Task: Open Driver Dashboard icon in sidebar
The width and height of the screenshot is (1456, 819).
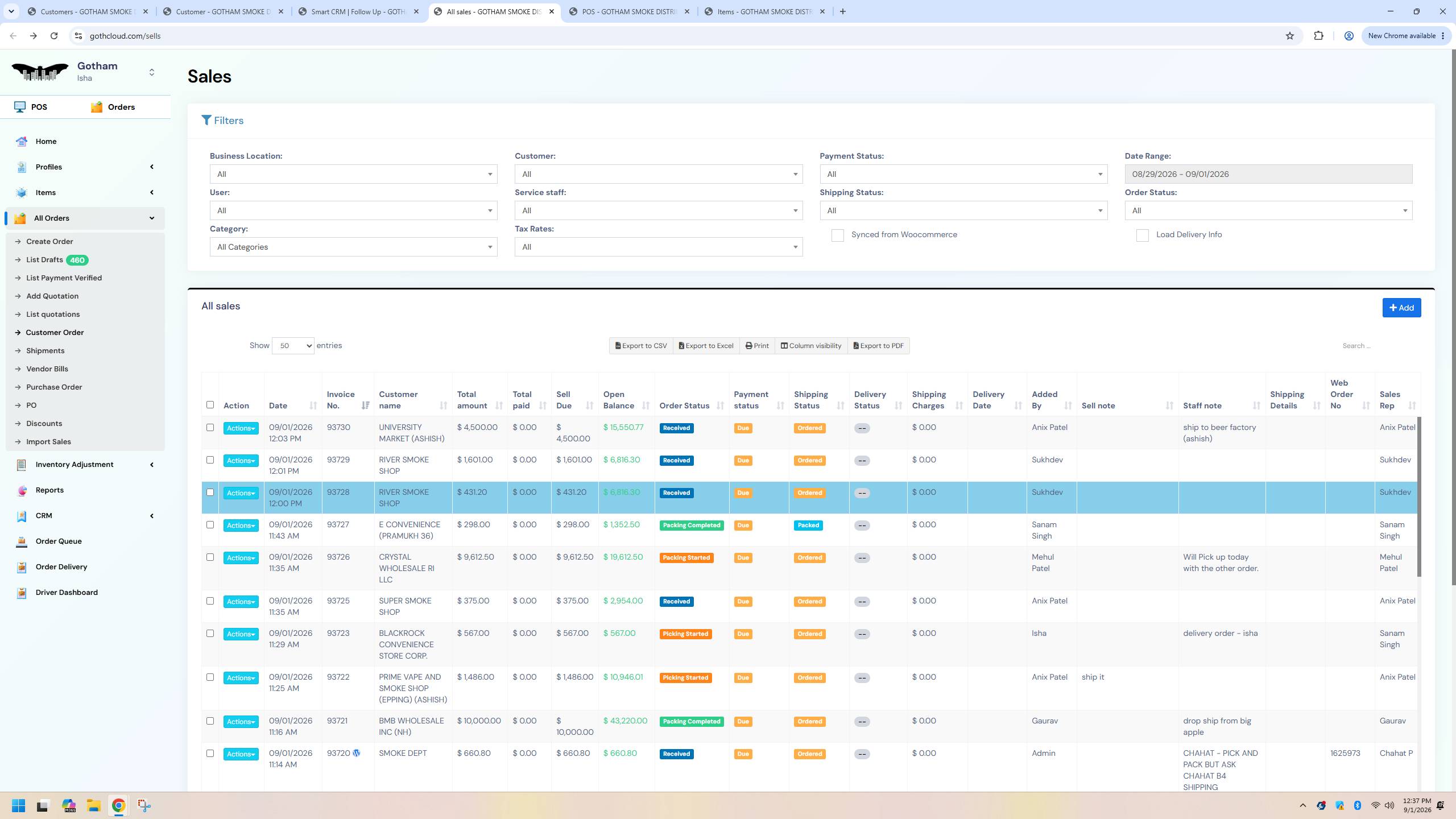Action: [22, 593]
